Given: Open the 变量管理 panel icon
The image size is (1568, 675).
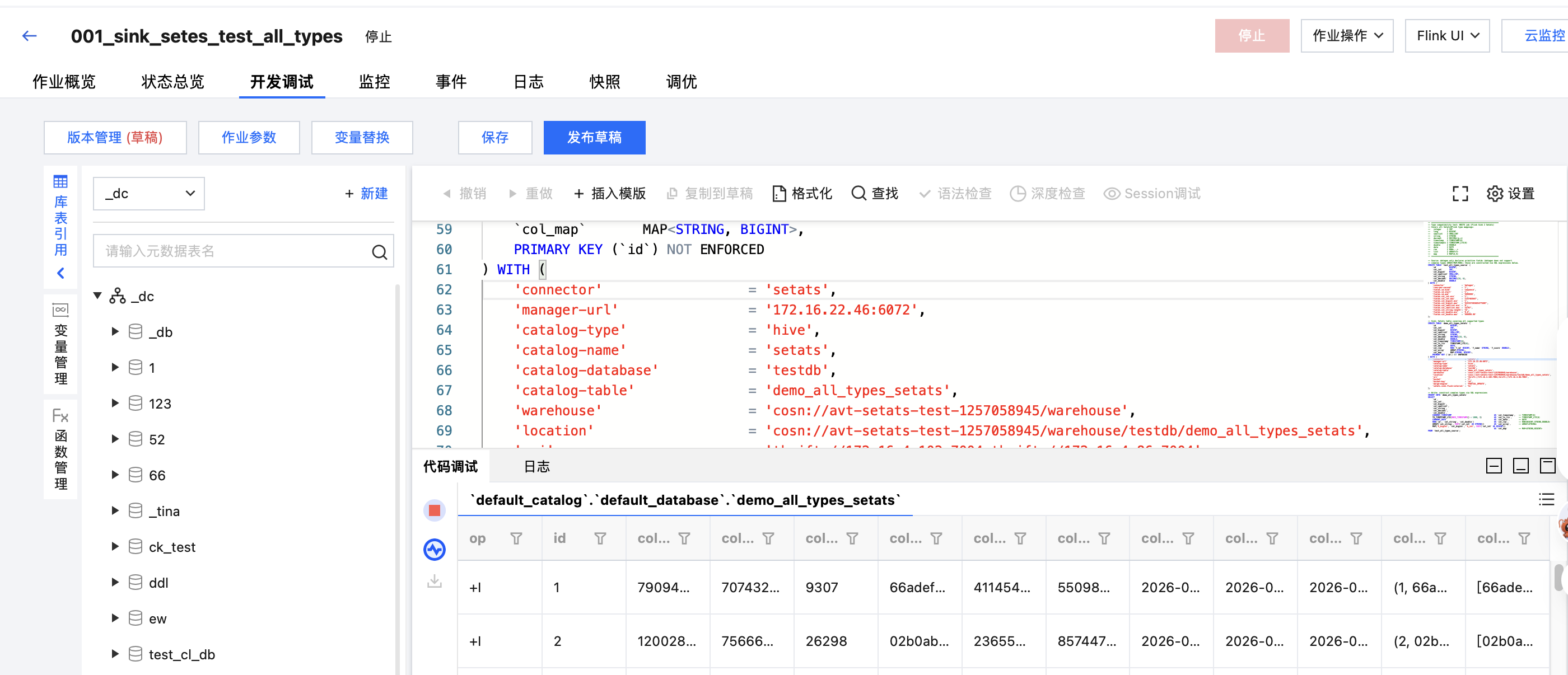Looking at the screenshot, I should pyautogui.click(x=60, y=310).
